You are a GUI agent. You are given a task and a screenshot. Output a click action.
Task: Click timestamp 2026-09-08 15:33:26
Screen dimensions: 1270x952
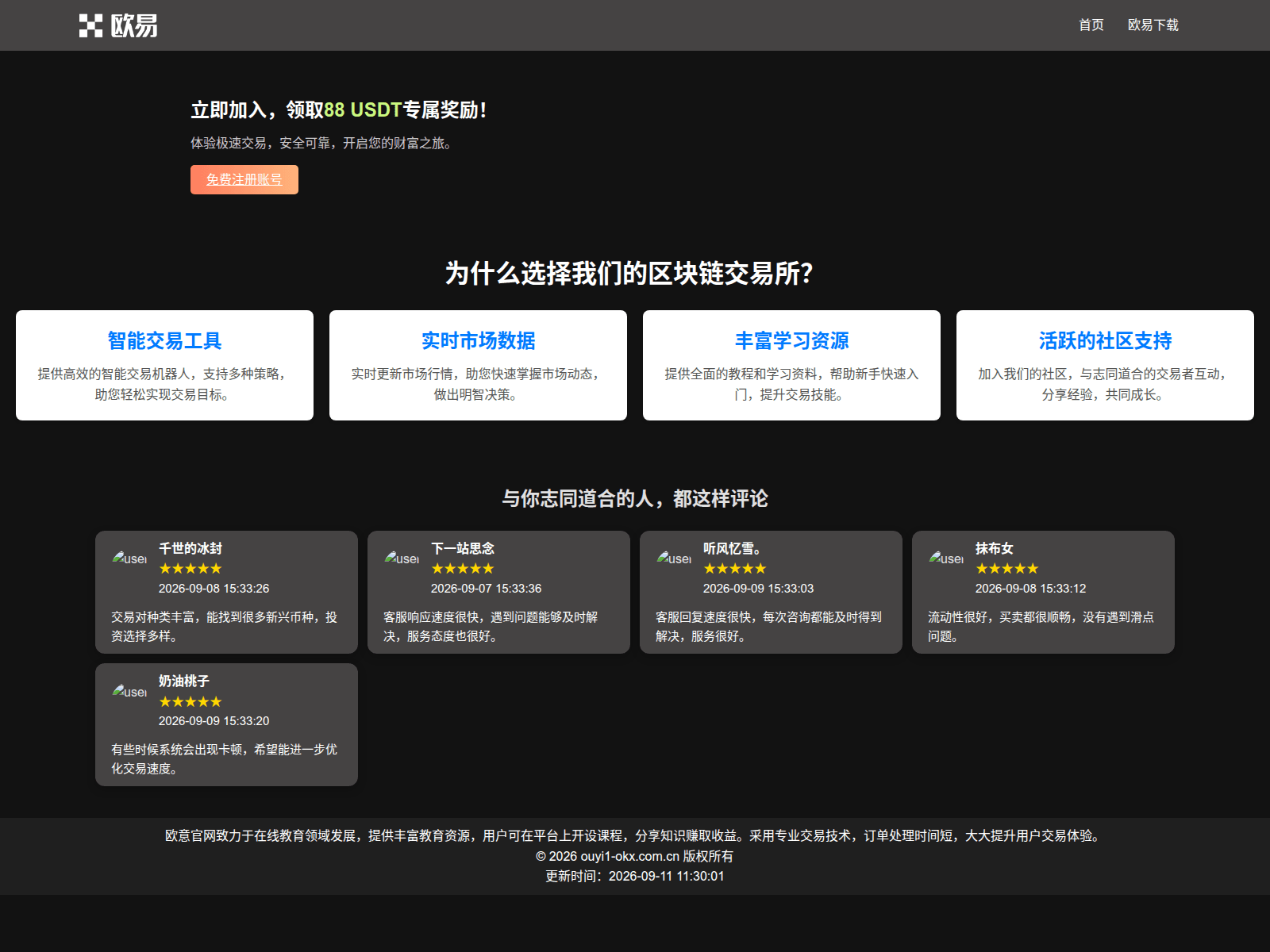(x=214, y=589)
